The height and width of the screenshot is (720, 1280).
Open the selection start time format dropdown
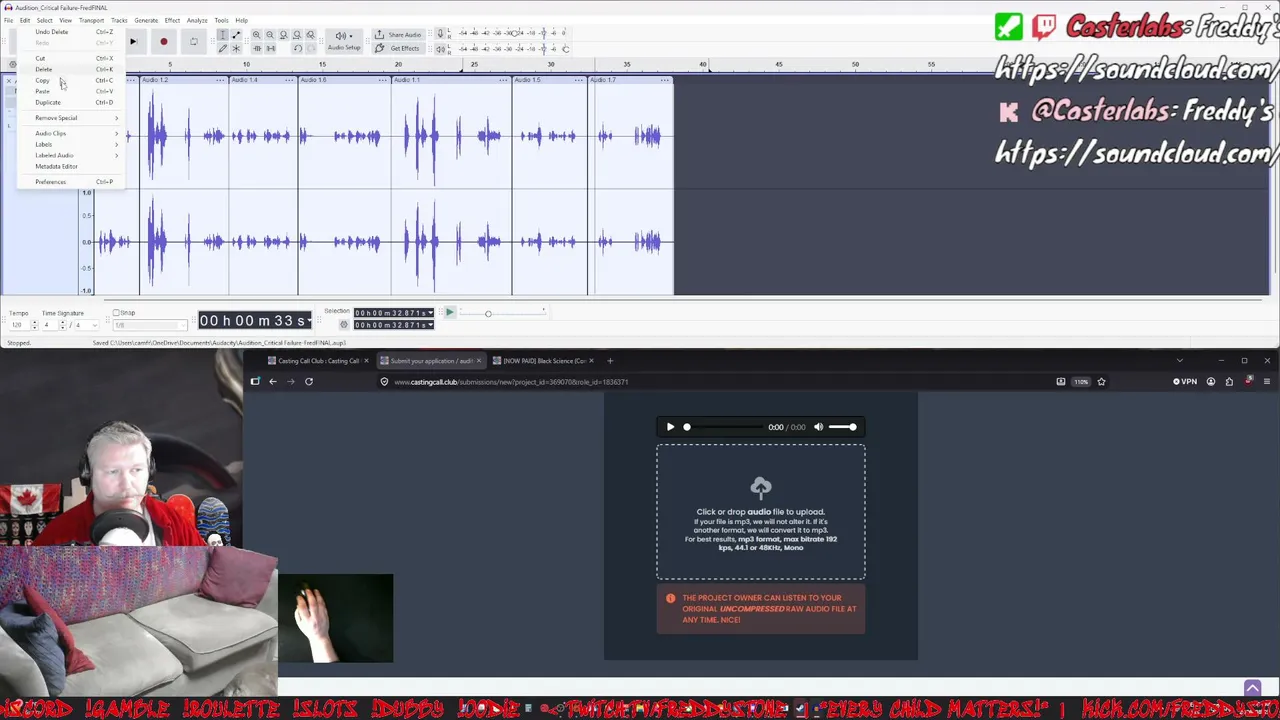pyautogui.click(x=430, y=313)
